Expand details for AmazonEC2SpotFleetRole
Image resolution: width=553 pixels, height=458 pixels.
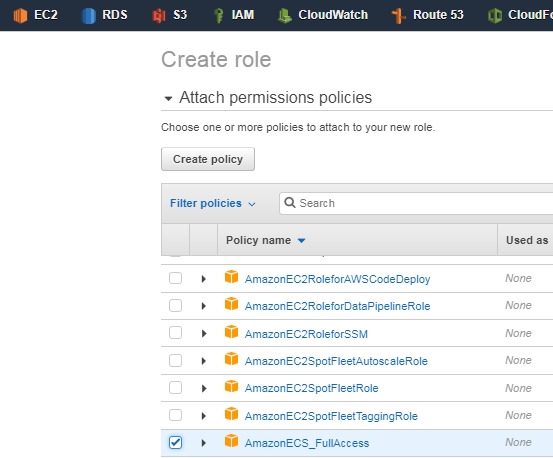point(203,389)
